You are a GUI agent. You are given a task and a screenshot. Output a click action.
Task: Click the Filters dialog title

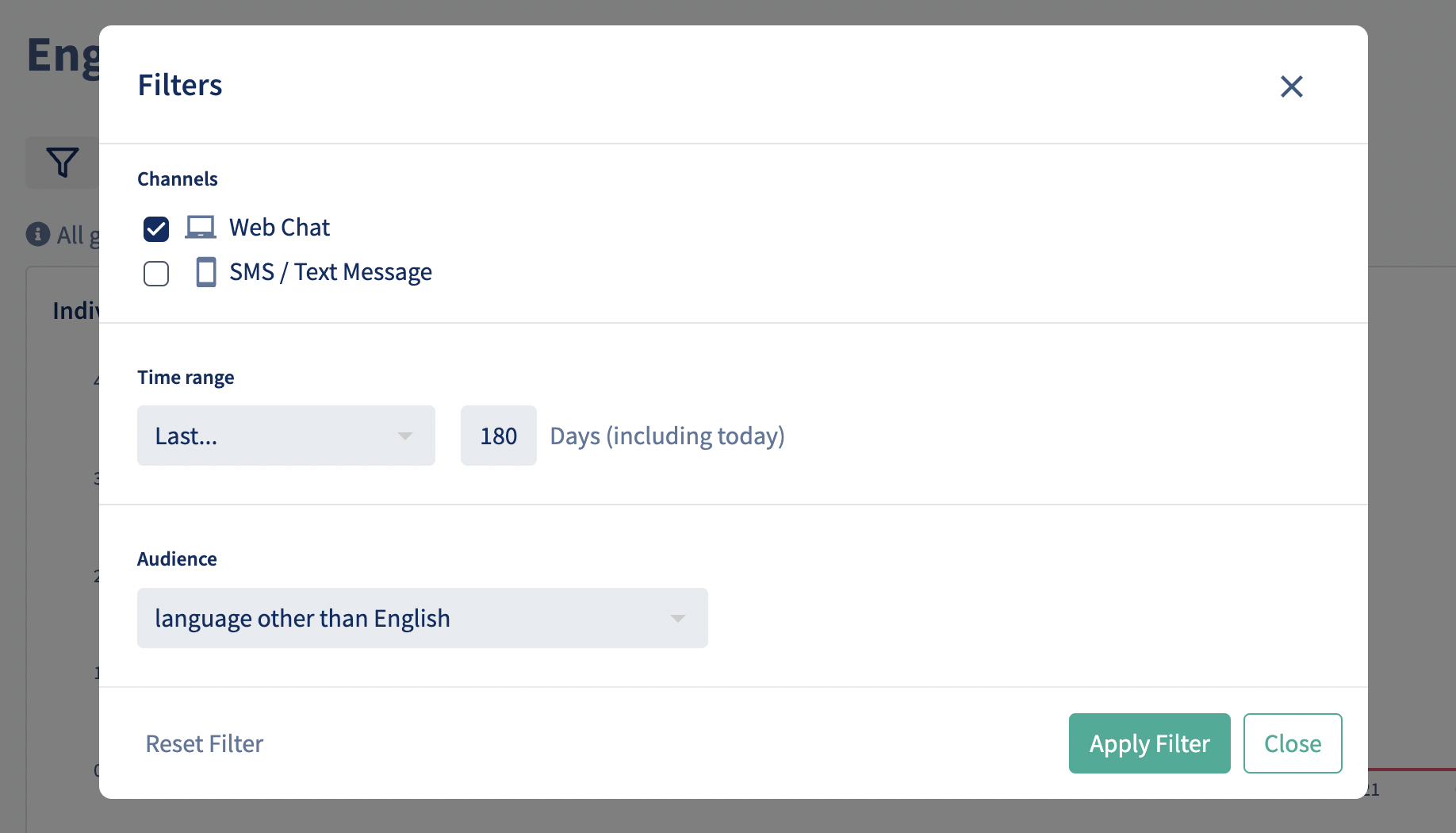(180, 85)
